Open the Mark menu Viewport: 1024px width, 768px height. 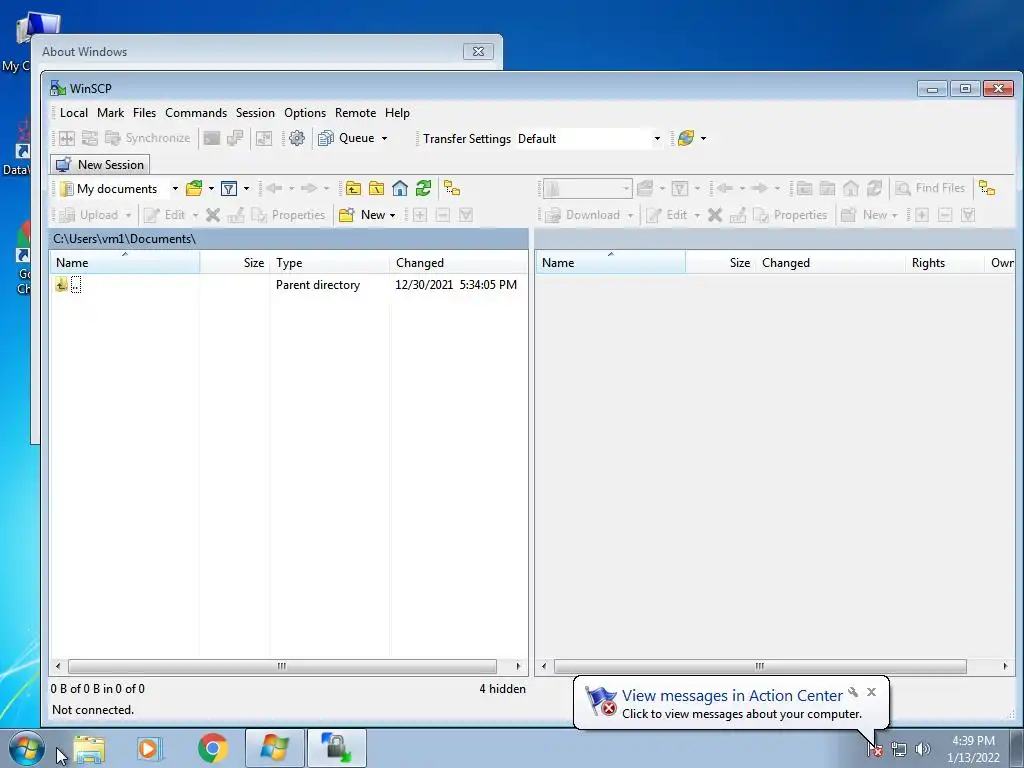110,113
